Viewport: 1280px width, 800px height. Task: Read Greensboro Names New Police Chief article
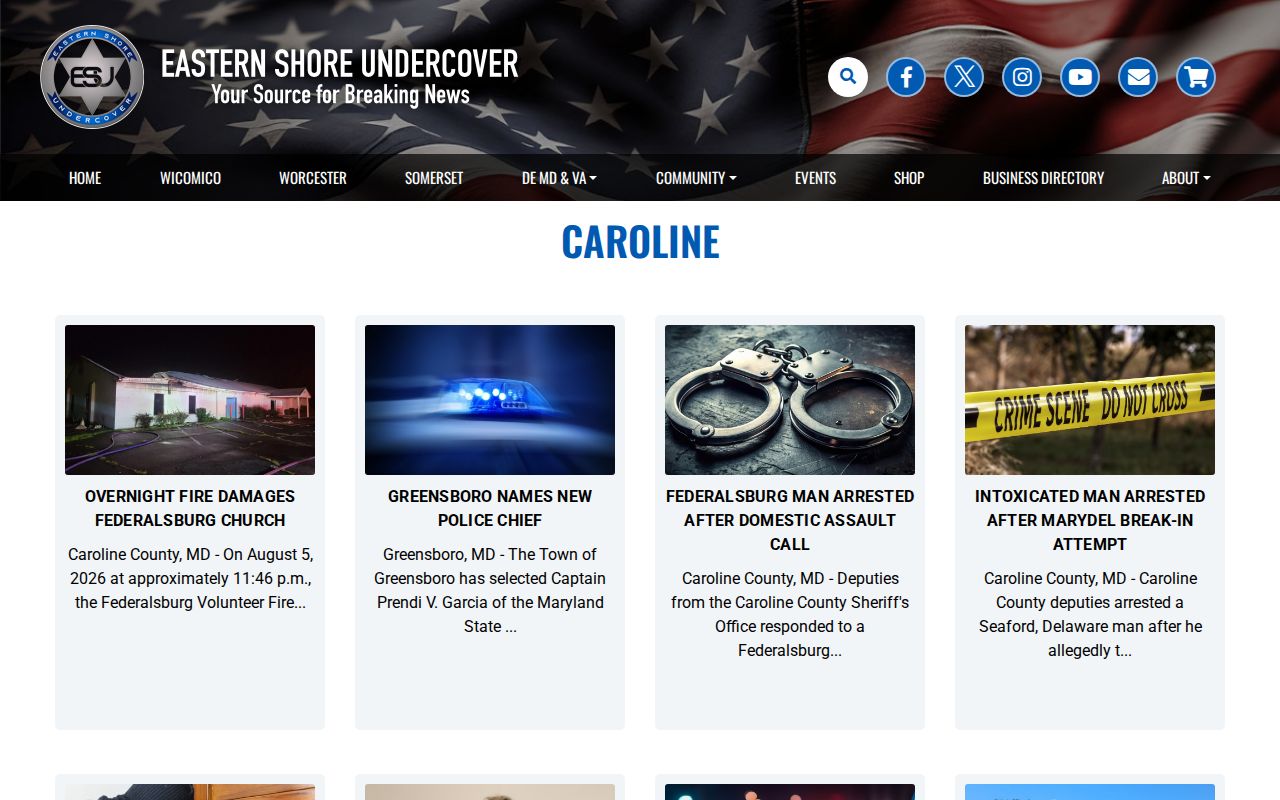click(490, 508)
